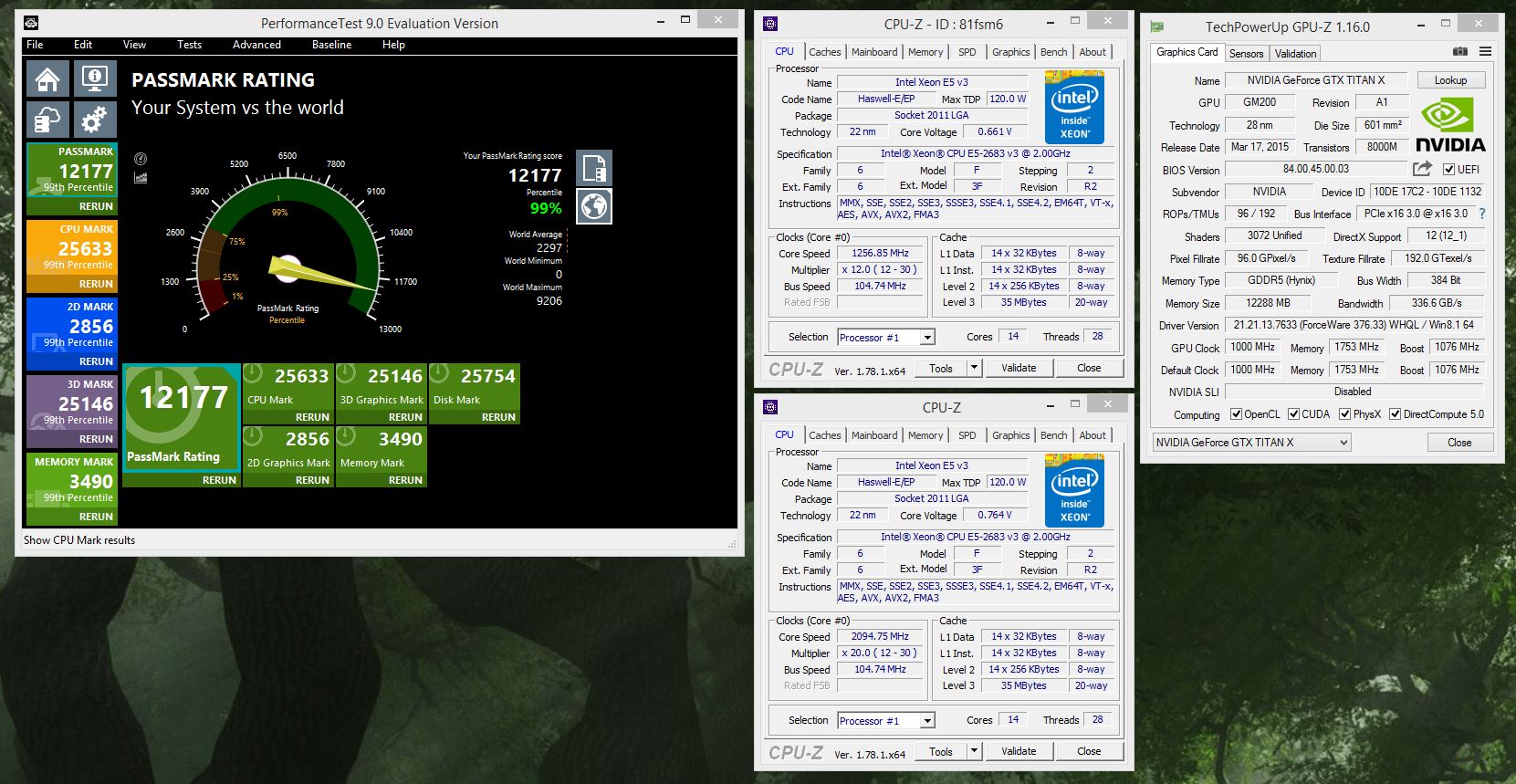
Task: Click Validate in CPU-Z ID 81fsm6 window
Action: pyautogui.click(x=1019, y=368)
